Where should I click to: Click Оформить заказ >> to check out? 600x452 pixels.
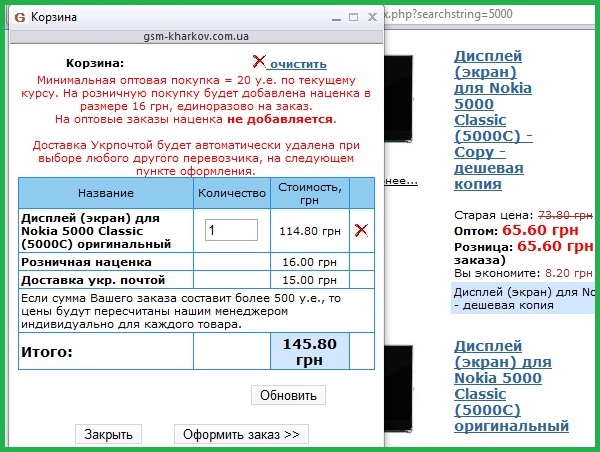[x=241, y=434]
